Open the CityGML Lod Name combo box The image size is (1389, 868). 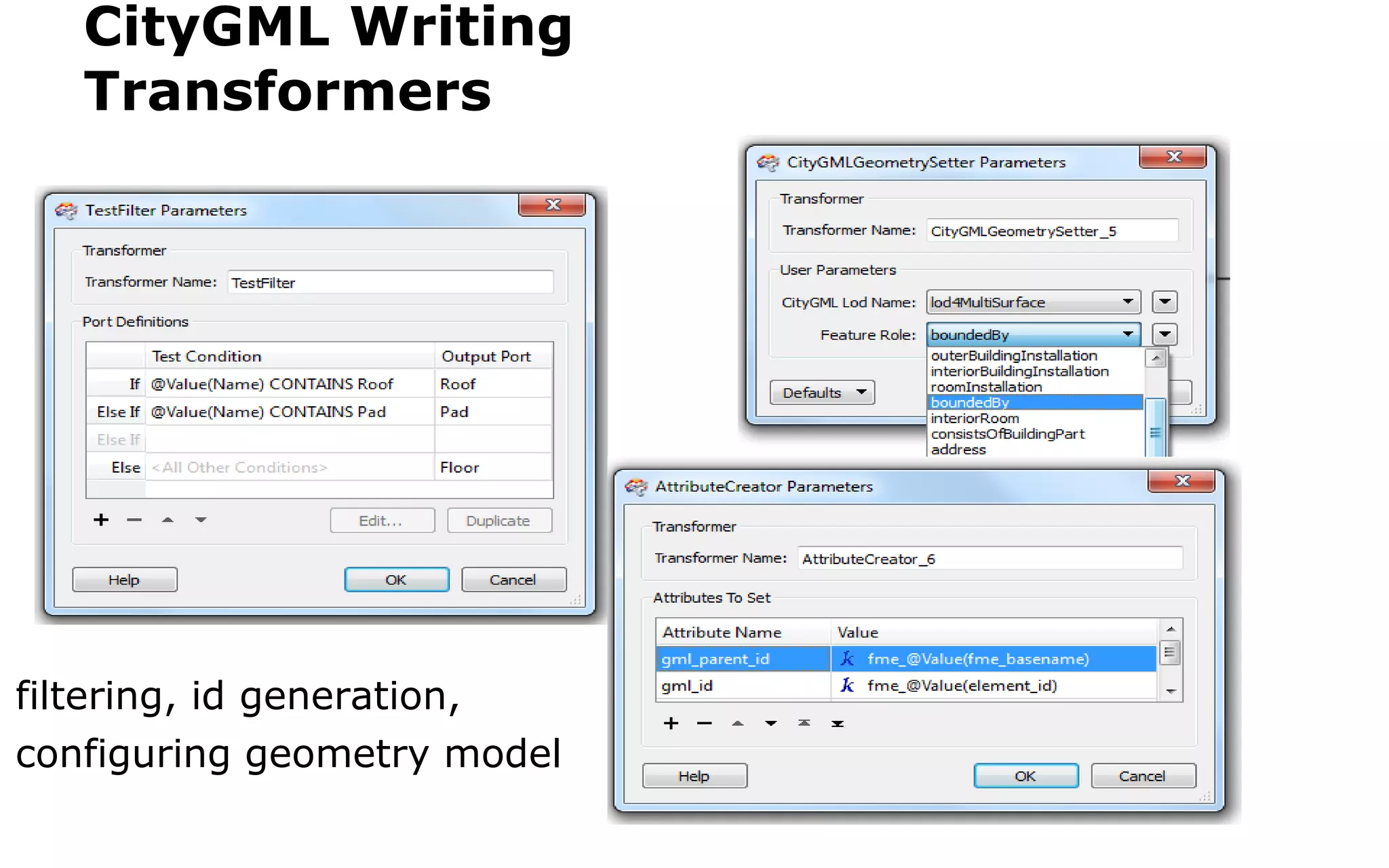[1033, 302]
